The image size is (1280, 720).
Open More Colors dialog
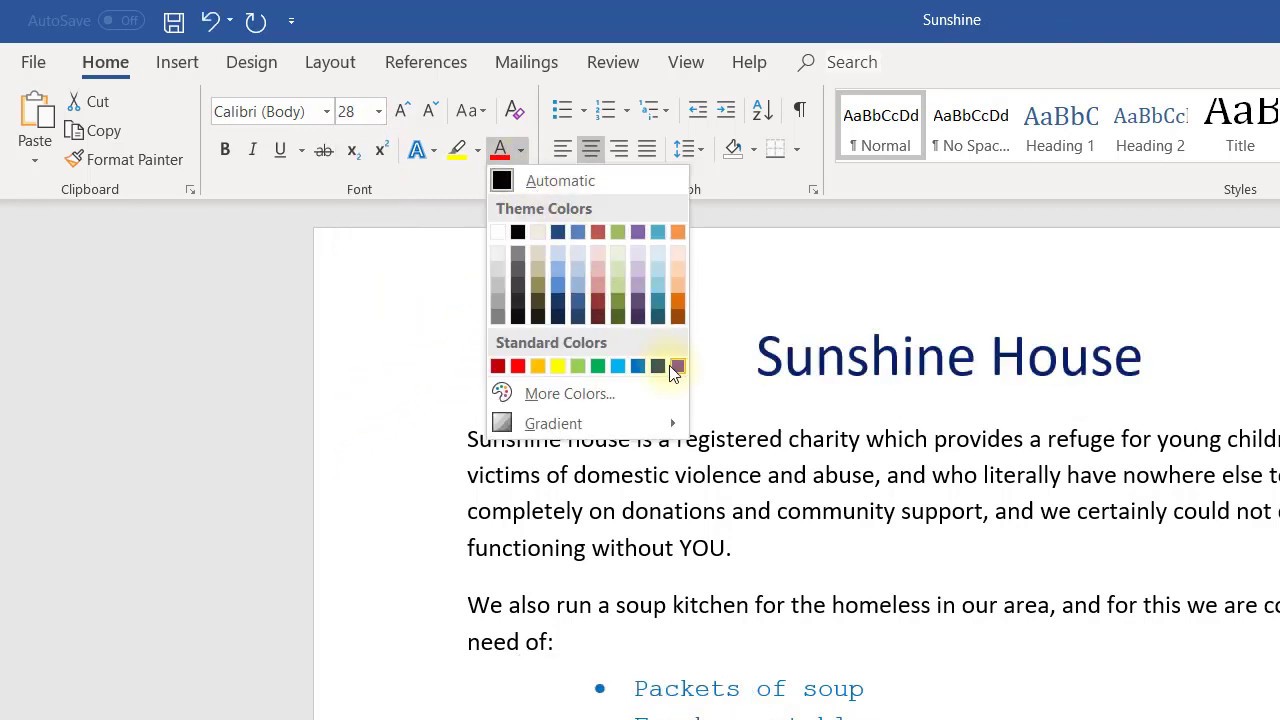pyautogui.click(x=588, y=394)
